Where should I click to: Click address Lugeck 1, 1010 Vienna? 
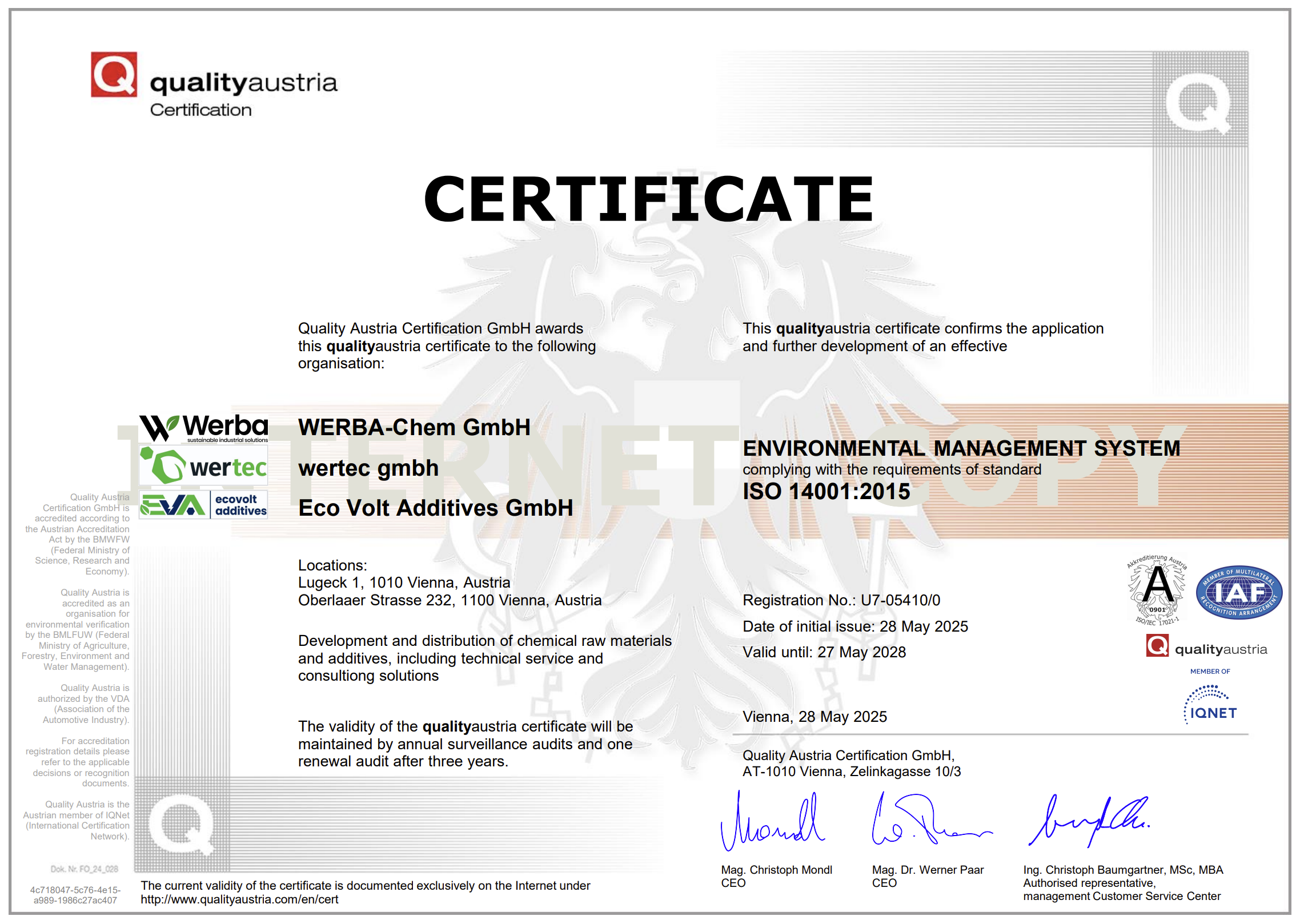click(404, 582)
